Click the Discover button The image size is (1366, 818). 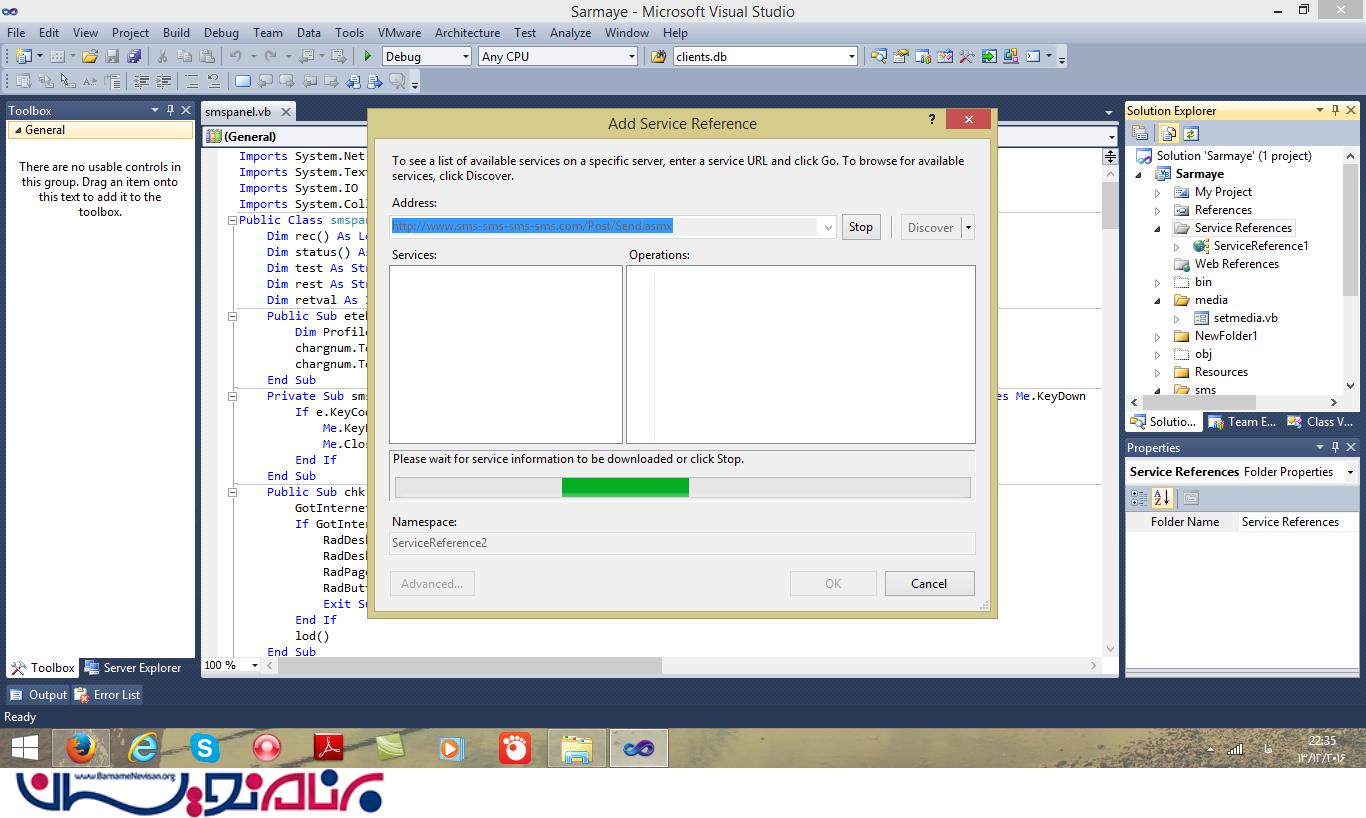pyautogui.click(x=931, y=228)
